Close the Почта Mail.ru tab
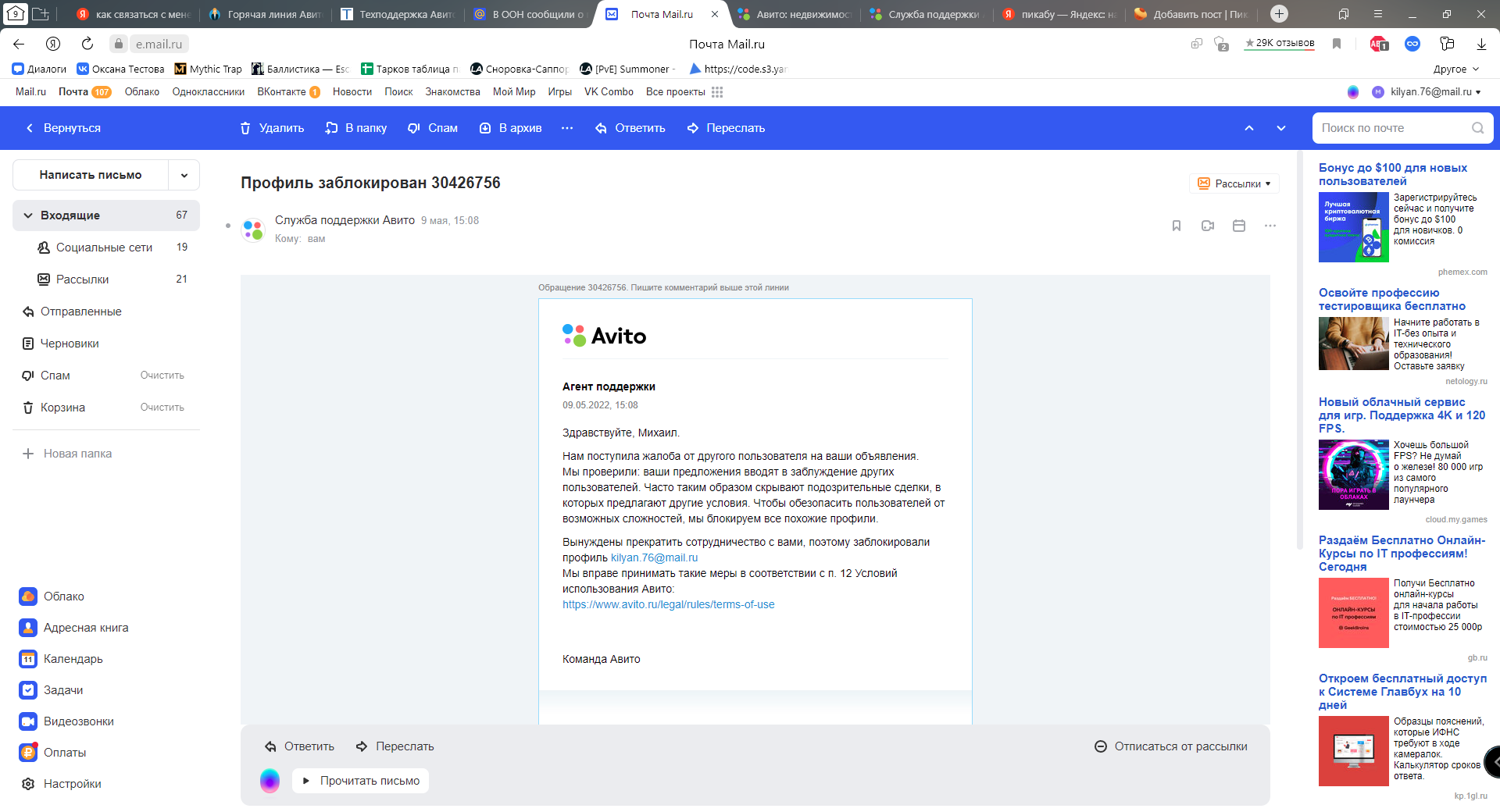 pyautogui.click(x=715, y=14)
